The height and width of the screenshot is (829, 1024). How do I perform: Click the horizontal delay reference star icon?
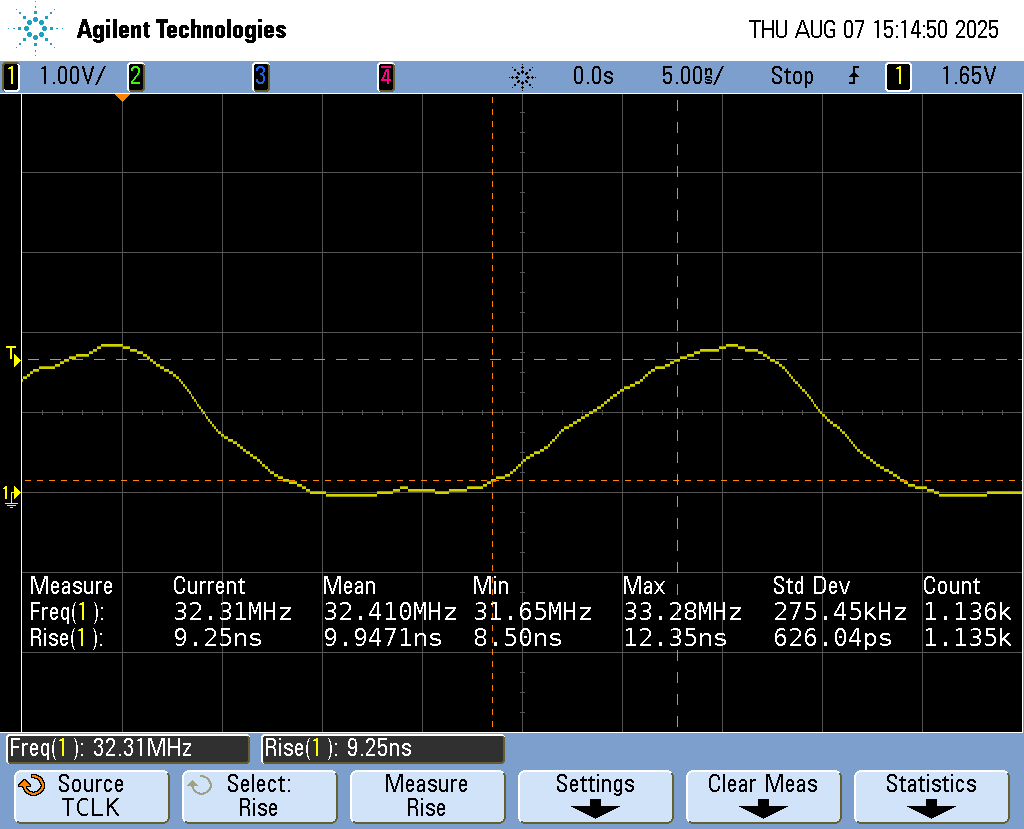pos(522,76)
